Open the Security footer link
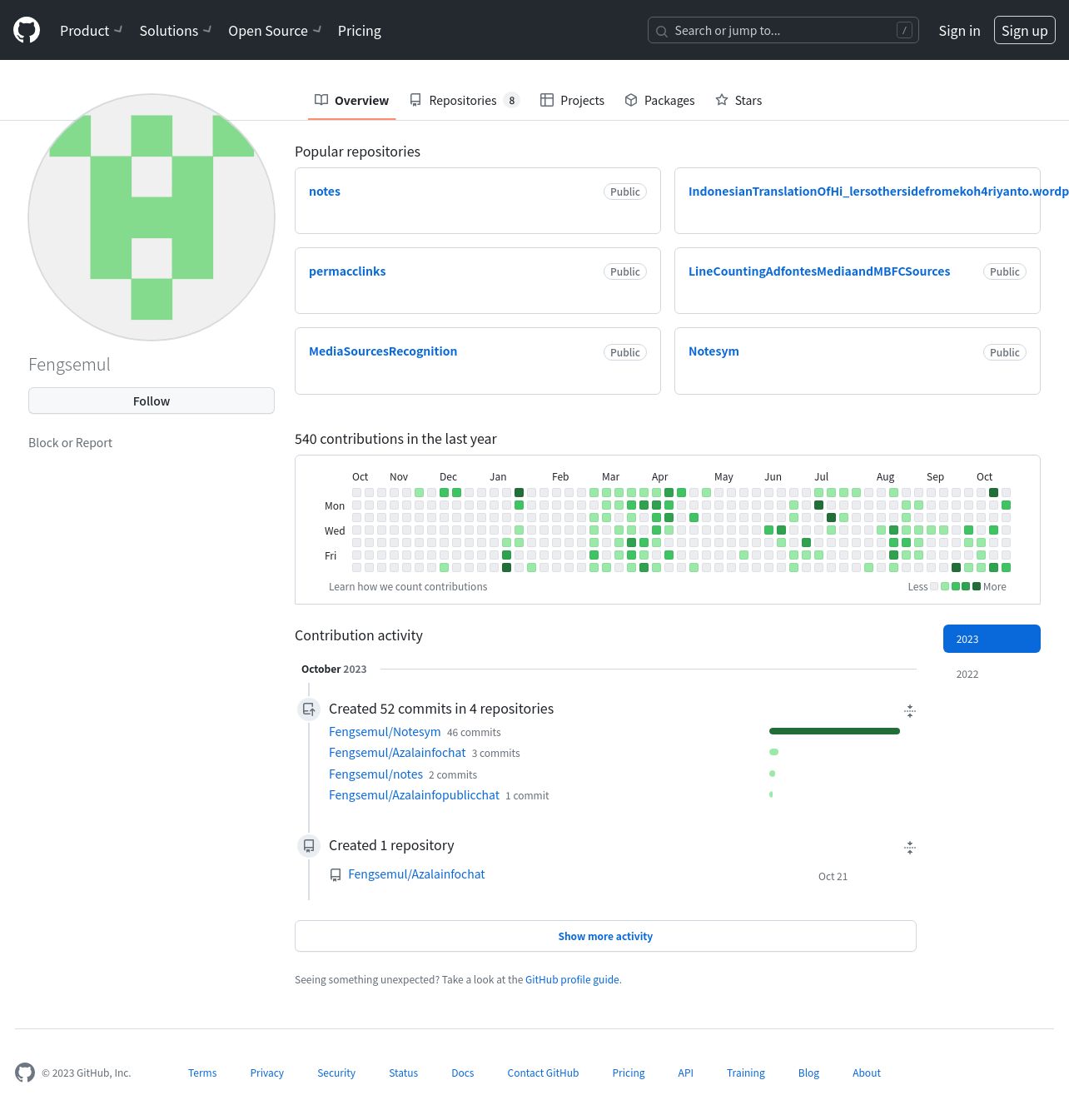This screenshot has height=1120, width=1069. coord(336,1073)
